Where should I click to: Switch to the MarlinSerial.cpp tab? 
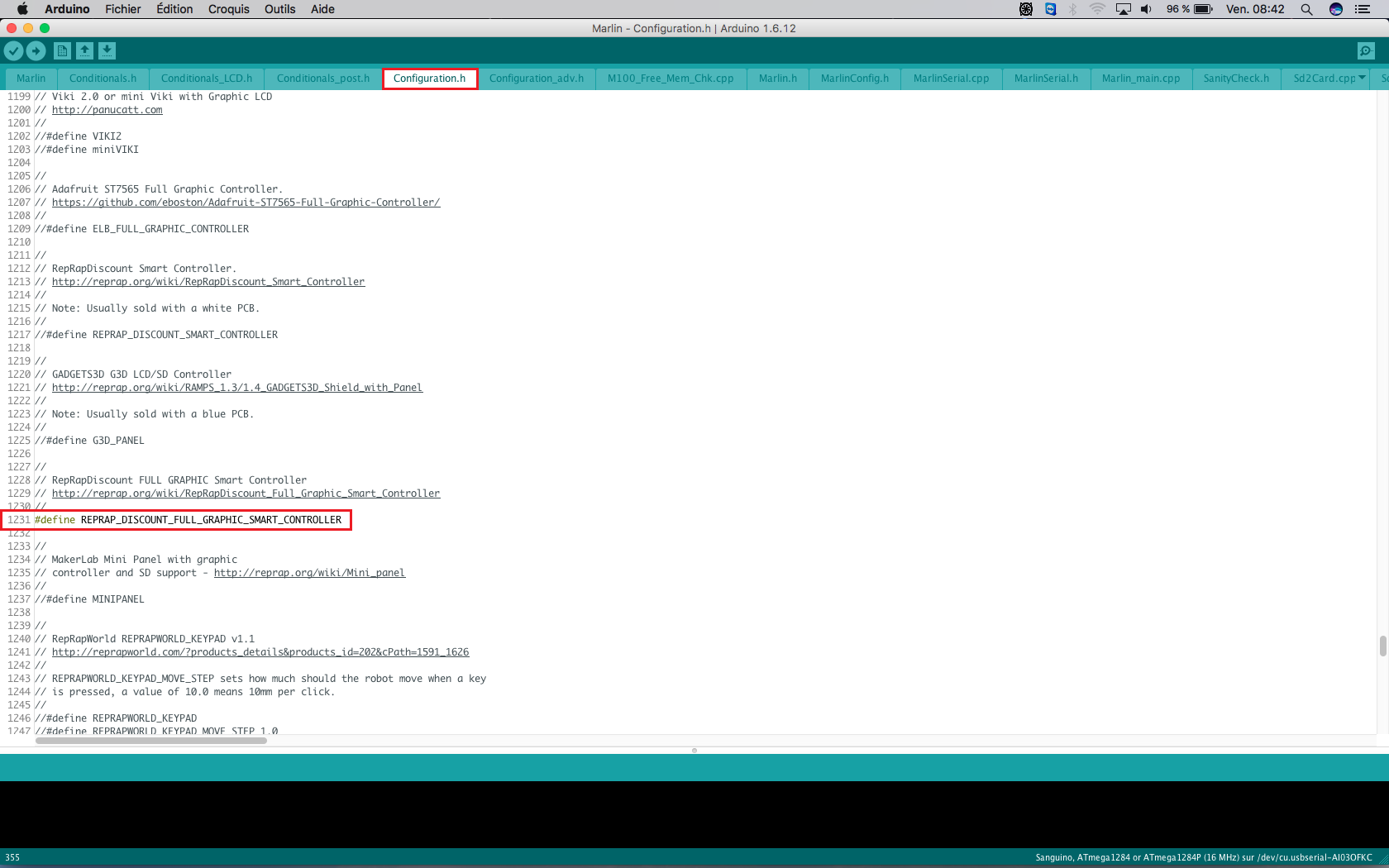(x=952, y=79)
